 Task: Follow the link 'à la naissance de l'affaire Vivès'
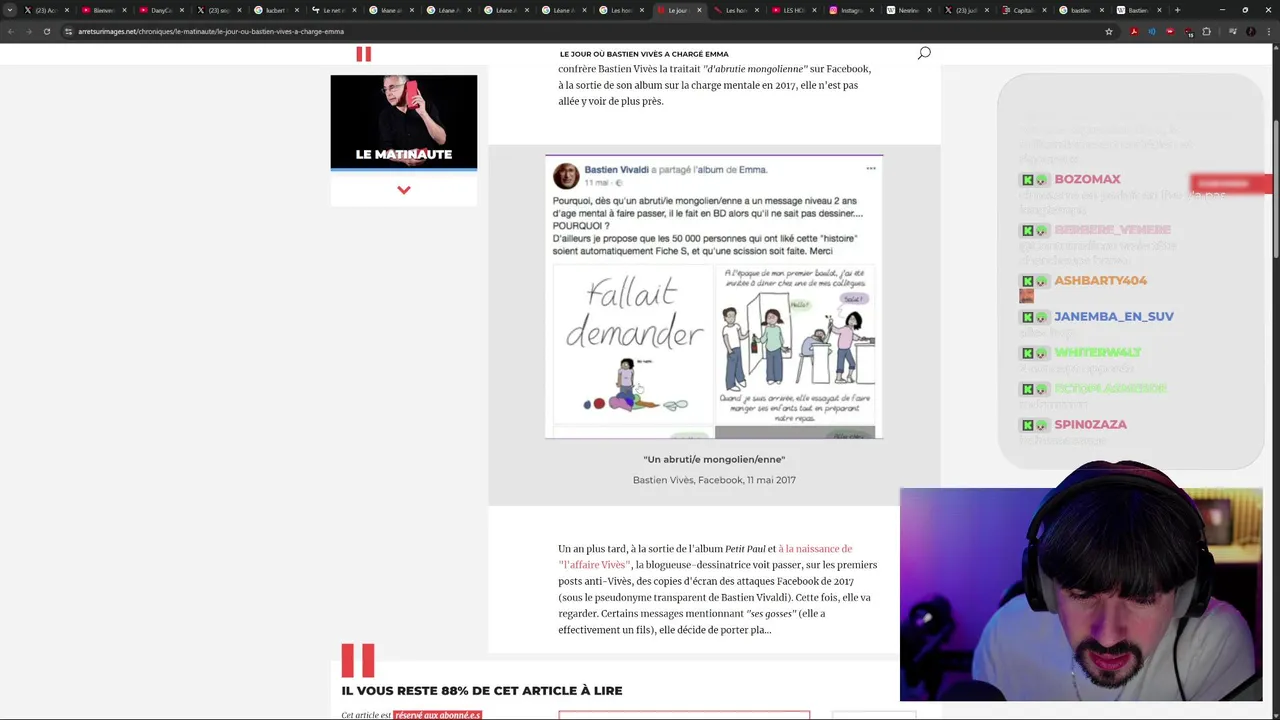tap(705, 557)
